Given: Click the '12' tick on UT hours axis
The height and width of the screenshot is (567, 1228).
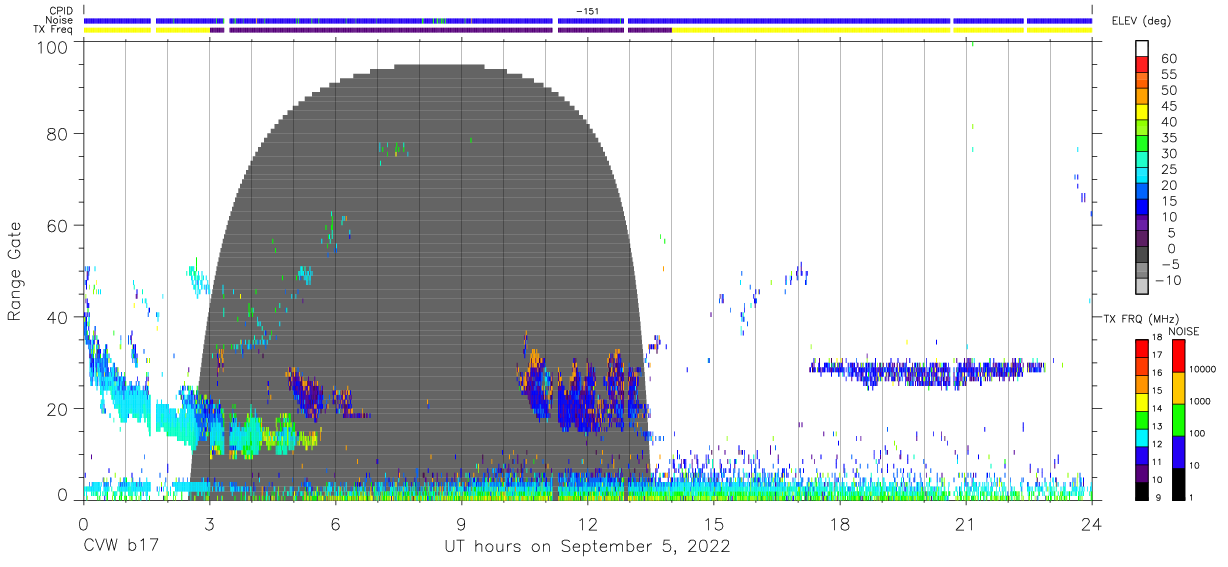Looking at the screenshot, I should point(587,524).
